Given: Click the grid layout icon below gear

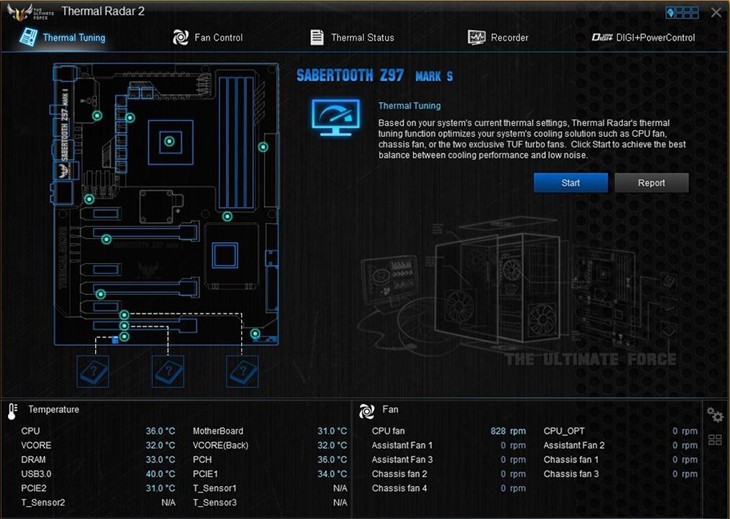Looking at the screenshot, I should click(715, 440).
